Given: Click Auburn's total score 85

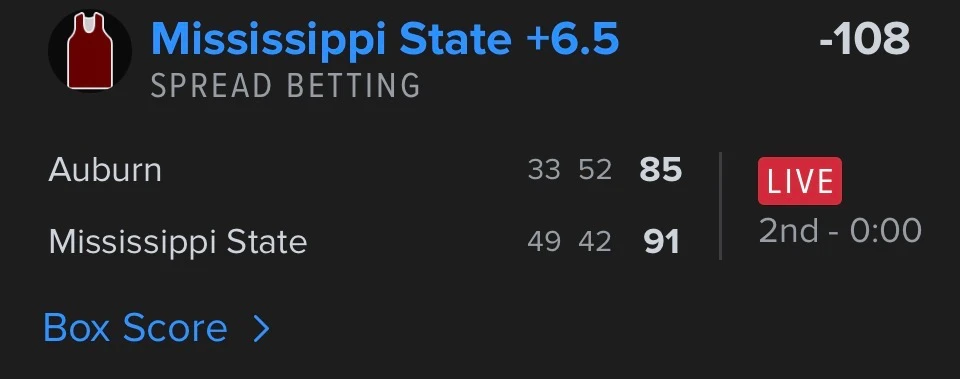Looking at the screenshot, I should click(x=661, y=170).
